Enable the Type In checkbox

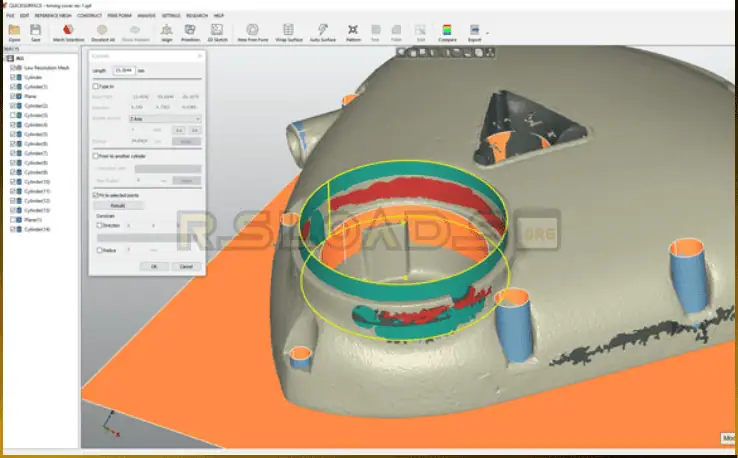(x=94, y=87)
